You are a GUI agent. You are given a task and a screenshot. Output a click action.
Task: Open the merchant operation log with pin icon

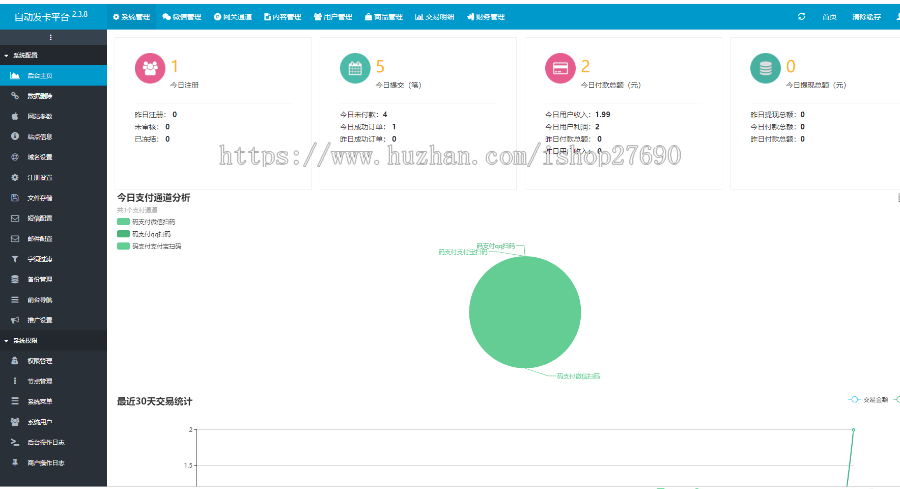(x=53, y=463)
